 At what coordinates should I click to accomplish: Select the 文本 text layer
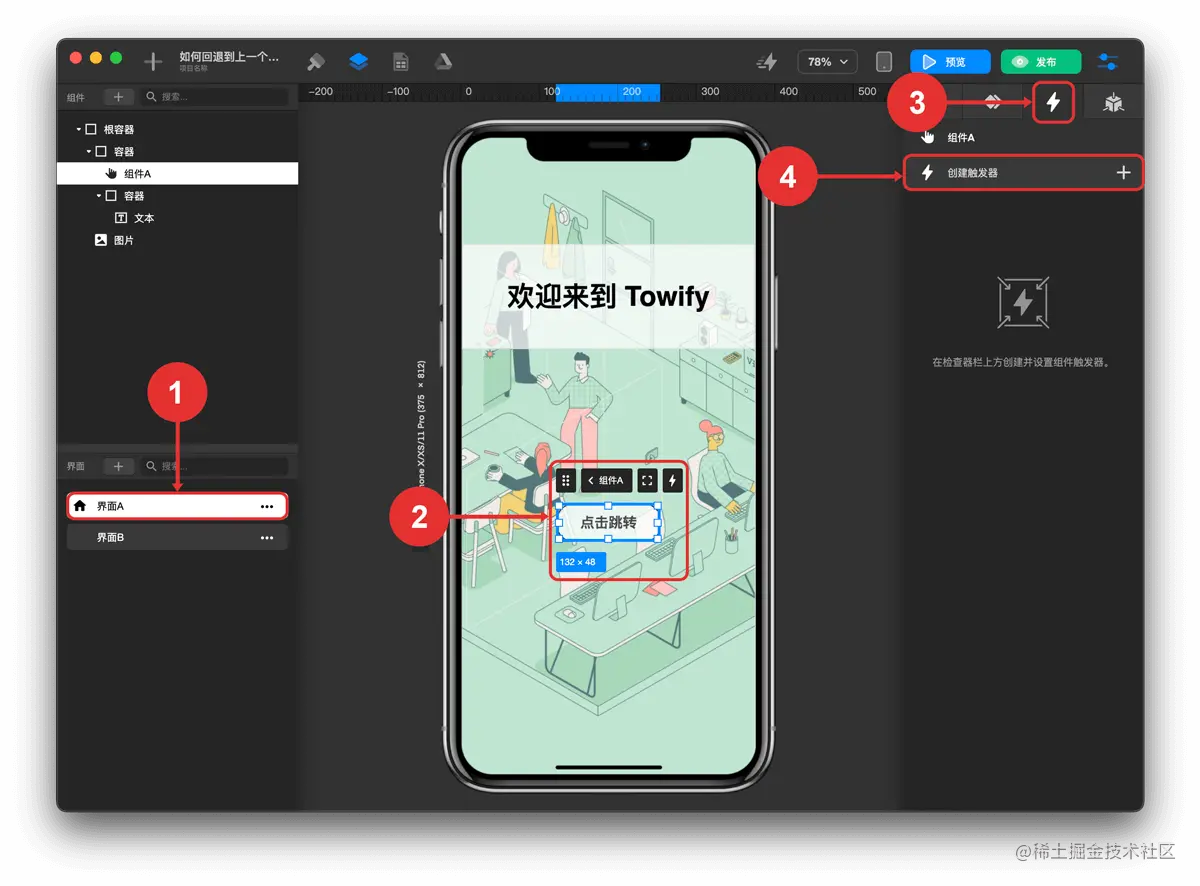pyautogui.click(x=177, y=218)
